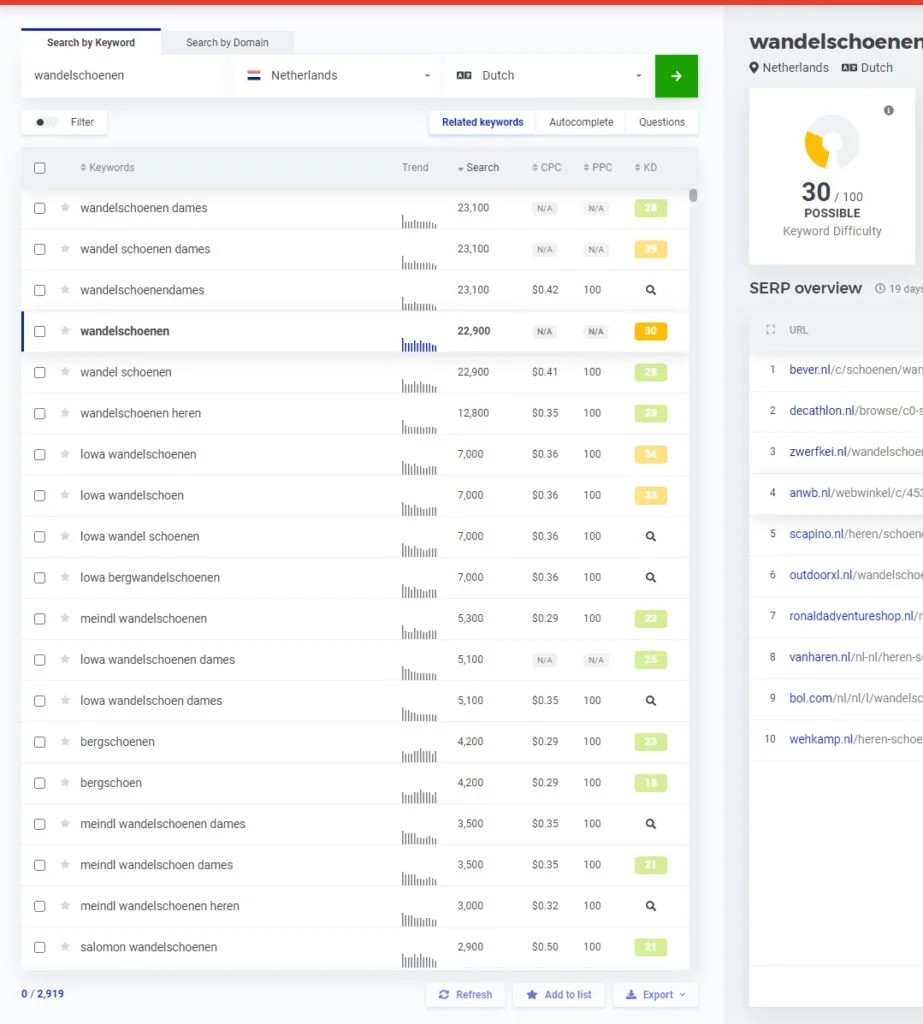Click the orange KD 30 badge
923x1024 pixels.
[650, 331]
